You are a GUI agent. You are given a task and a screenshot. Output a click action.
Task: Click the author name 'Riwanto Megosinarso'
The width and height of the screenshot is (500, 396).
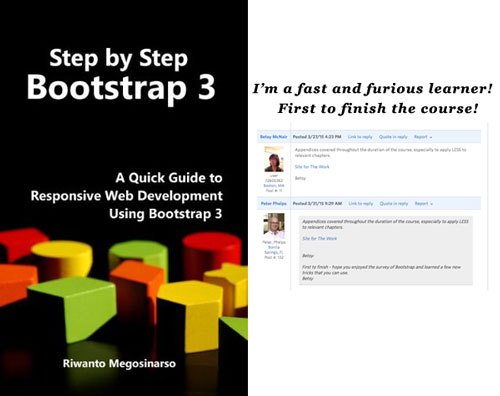(119, 363)
